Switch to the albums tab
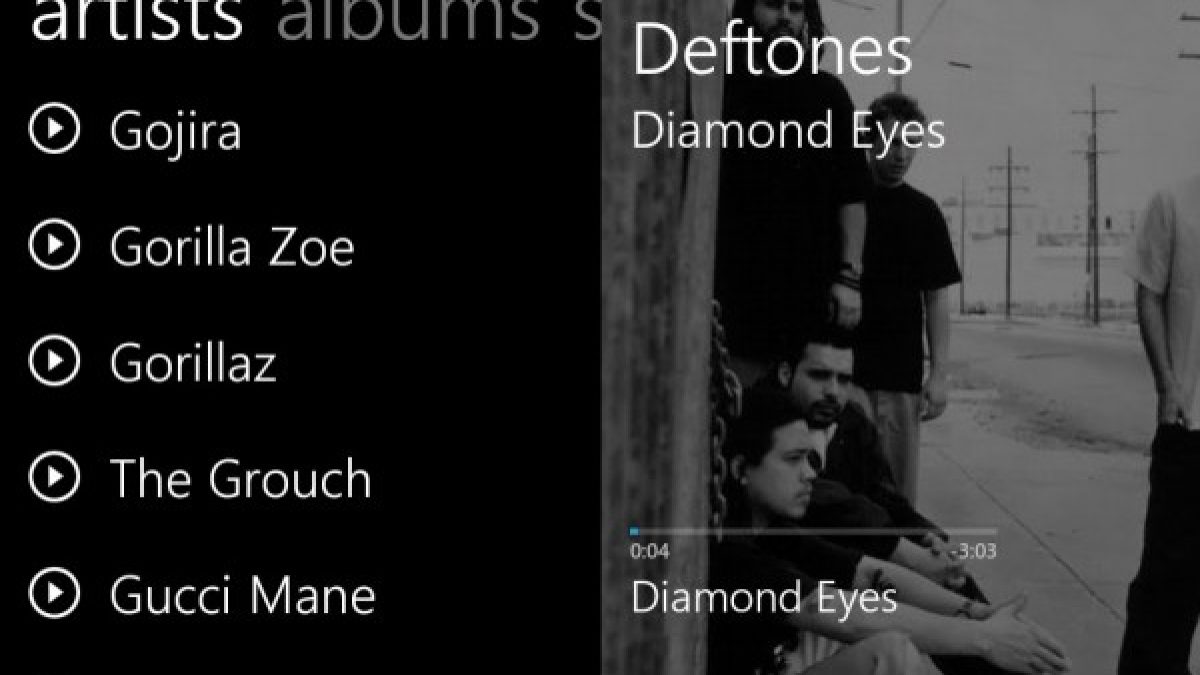This screenshot has height=675, width=1200. [x=407, y=17]
